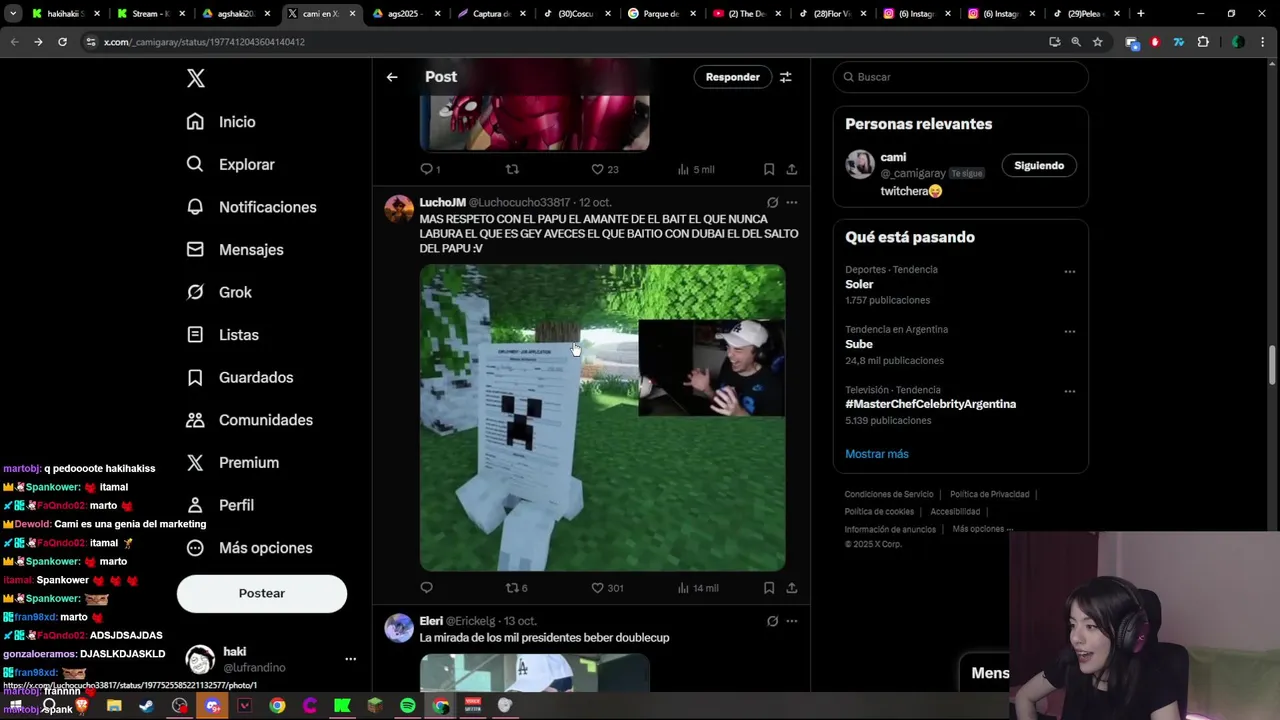Like the top post showing 23 likes
Image resolution: width=1280 pixels, height=720 pixels.
click(x=605, y=169)
